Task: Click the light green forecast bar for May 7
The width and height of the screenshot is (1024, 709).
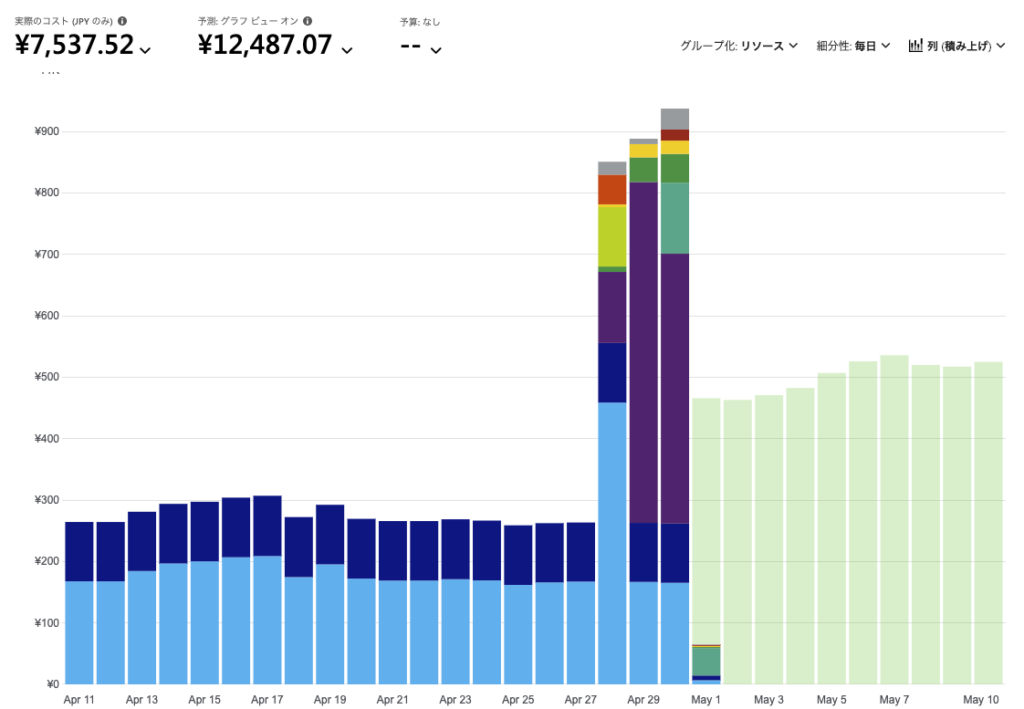Action: pyautogui.click(x=894, y=519)
